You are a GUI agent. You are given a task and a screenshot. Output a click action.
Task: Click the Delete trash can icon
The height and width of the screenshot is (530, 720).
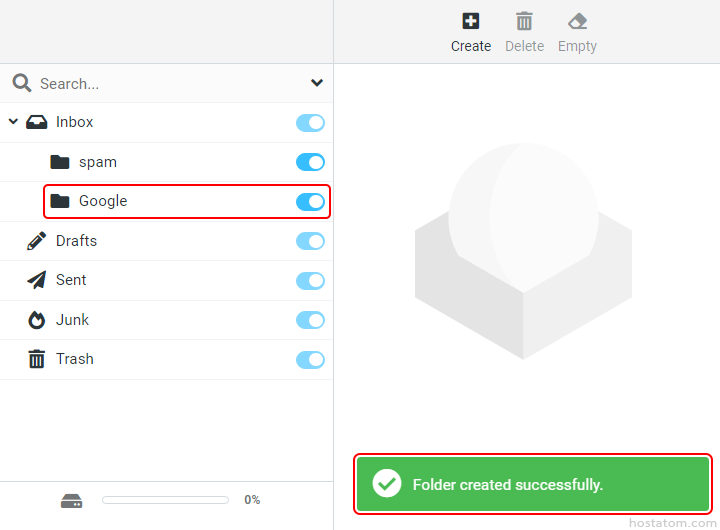(x=524, y=21)
